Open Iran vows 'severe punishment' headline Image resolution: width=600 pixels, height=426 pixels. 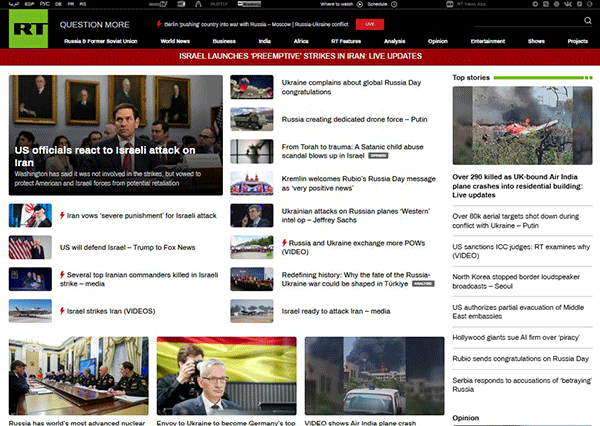point(142,215)
